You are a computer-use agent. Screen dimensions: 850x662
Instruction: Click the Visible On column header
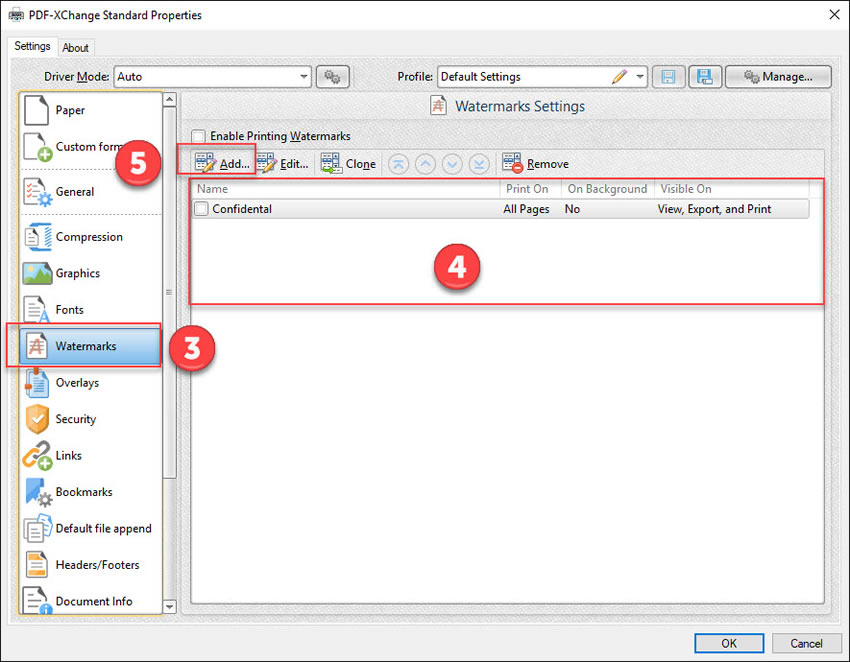(x=731, y=189)
